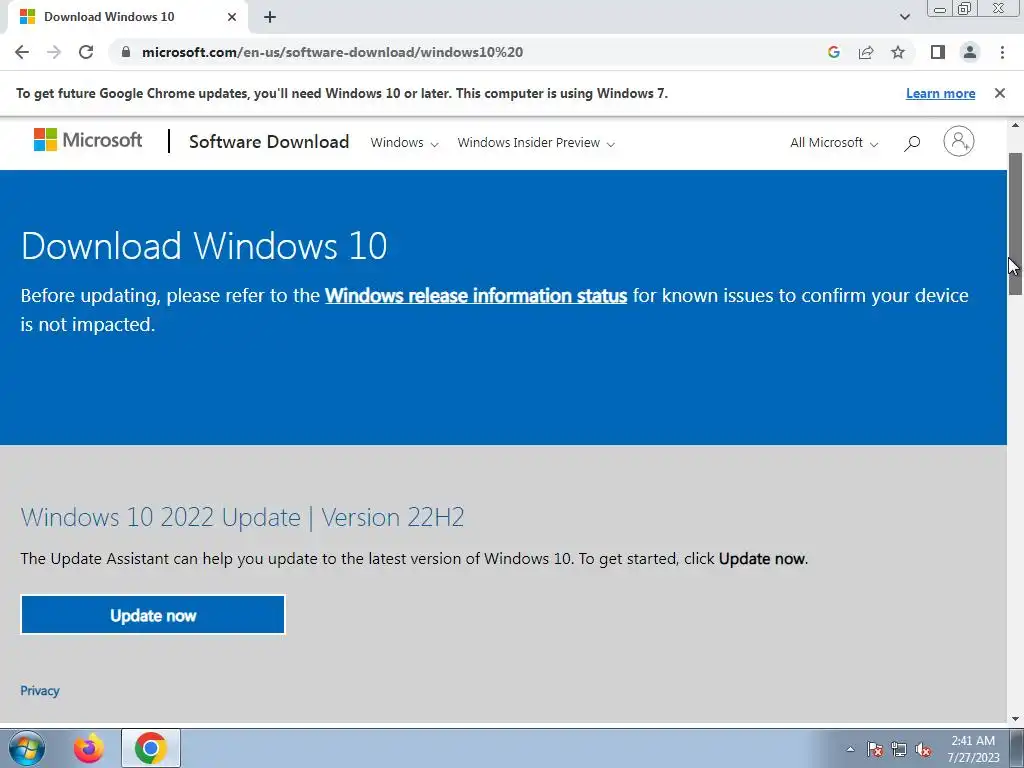Click the Chrome taskbar button
The image size is (1024, 768).
pos(151,748)
